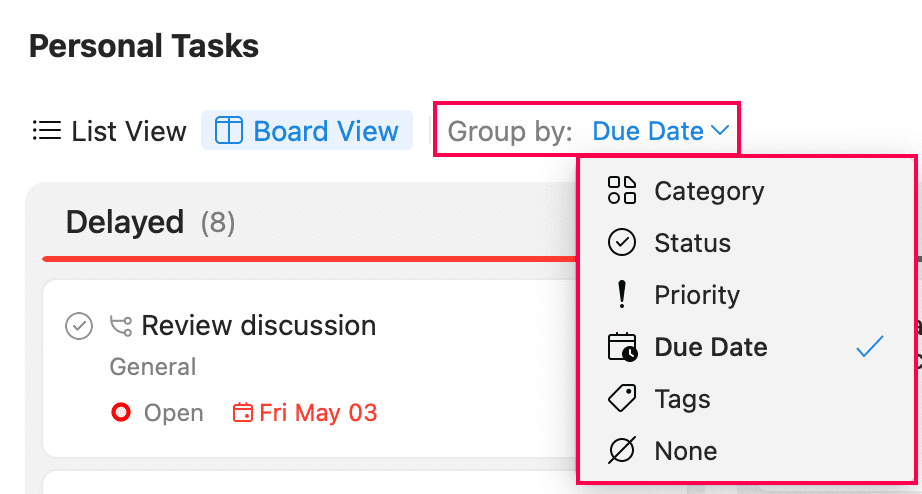Viewport: 922px width, 494px height.
Task: Group tasks by Priority
Action: [x=697, y=295]
